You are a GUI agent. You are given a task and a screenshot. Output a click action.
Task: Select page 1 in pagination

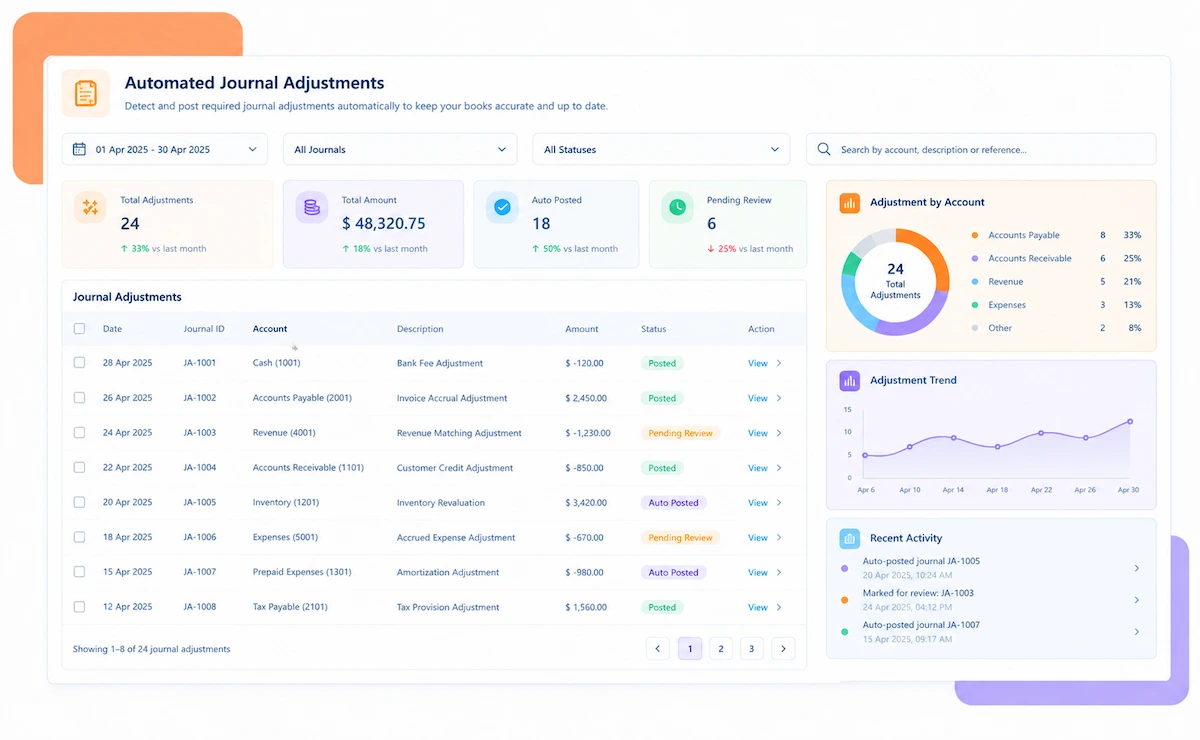pos(690,649)
